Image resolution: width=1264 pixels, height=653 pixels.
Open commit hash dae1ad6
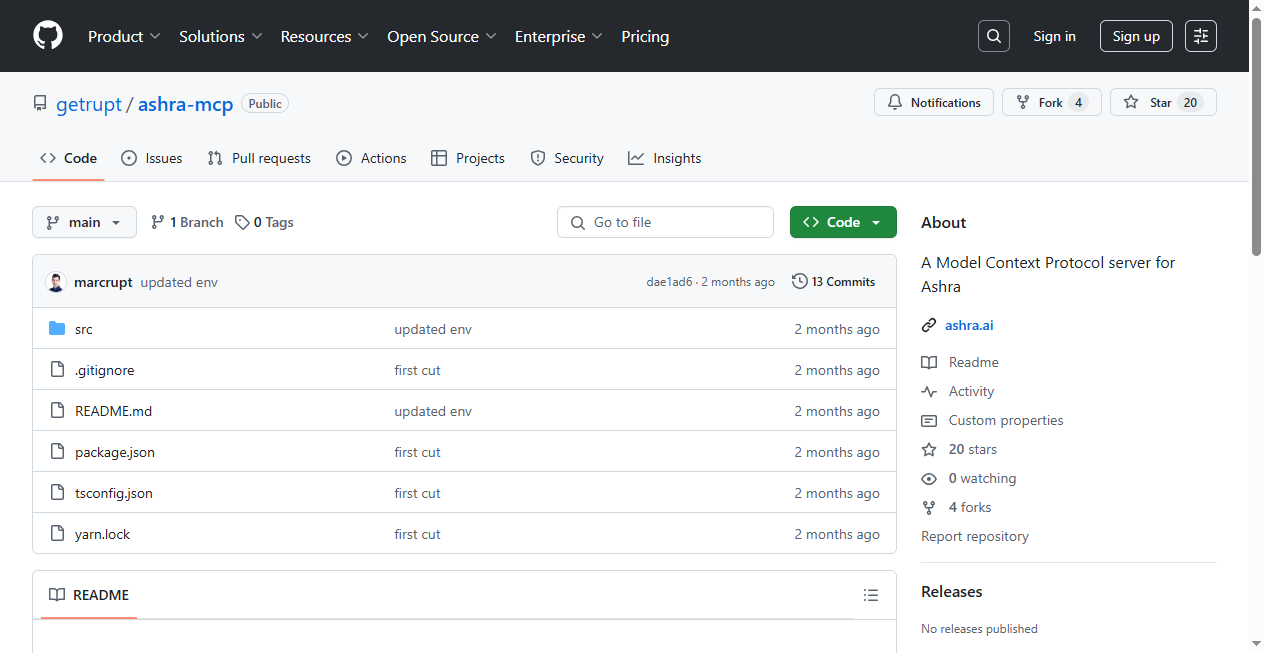[669, 282]
